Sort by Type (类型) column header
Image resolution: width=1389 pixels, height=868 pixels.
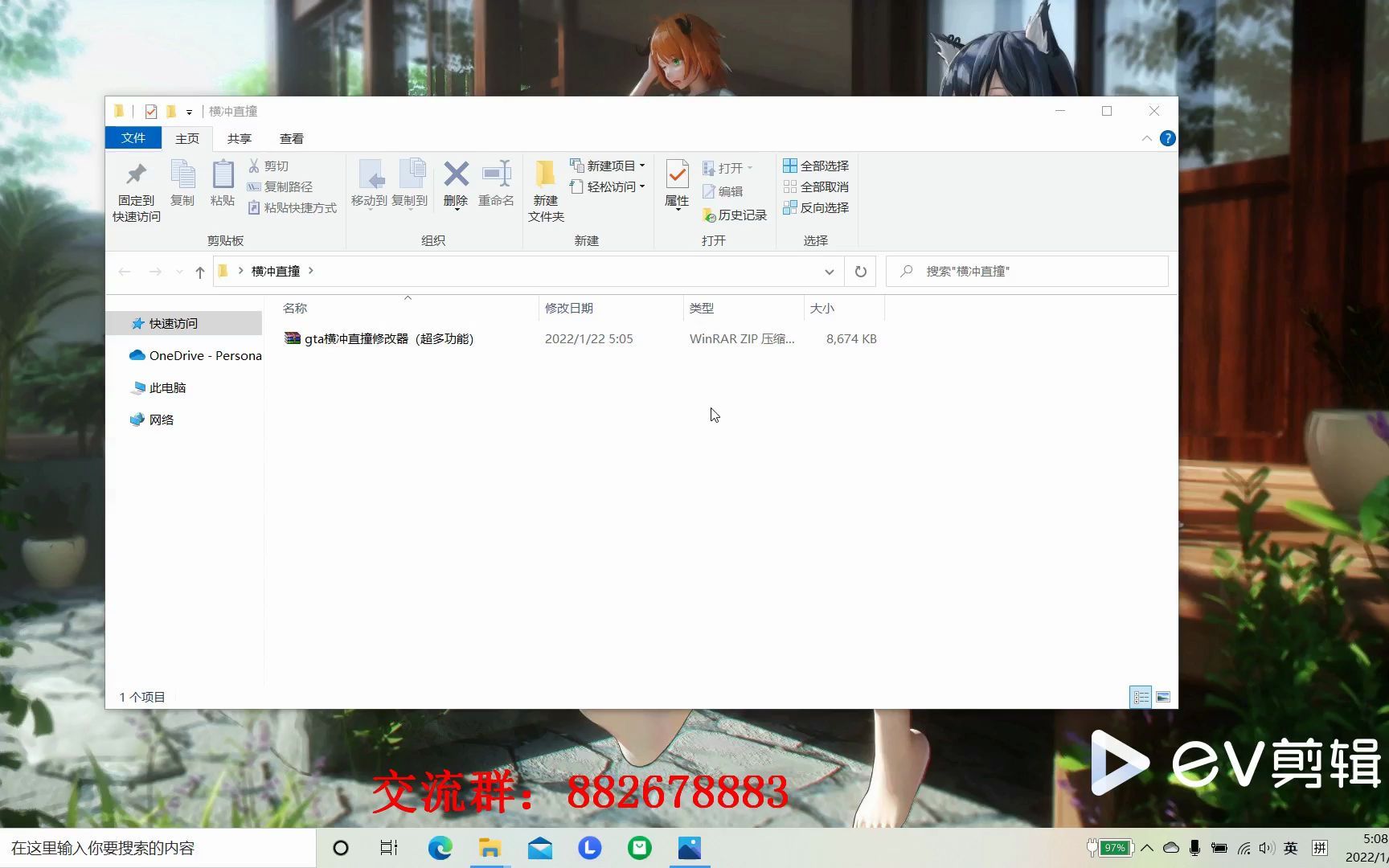744,308
